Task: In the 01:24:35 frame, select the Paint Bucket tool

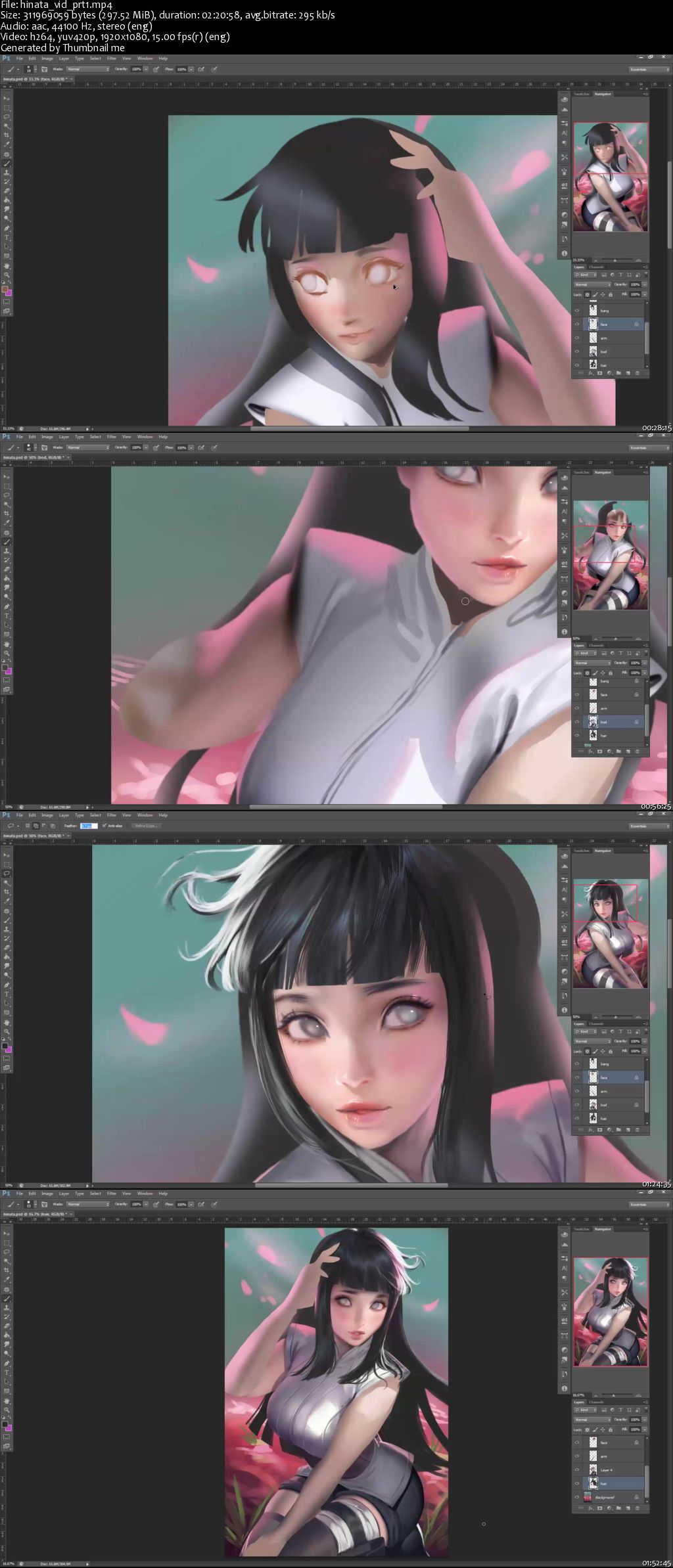Action: coord(7,956)
